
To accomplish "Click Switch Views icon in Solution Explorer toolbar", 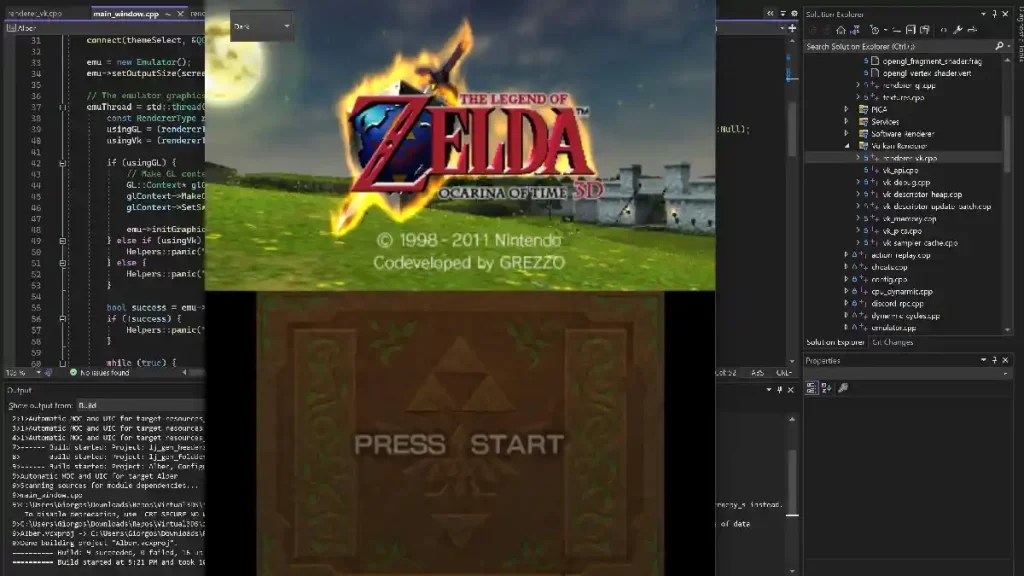I will tap(855, 30).
